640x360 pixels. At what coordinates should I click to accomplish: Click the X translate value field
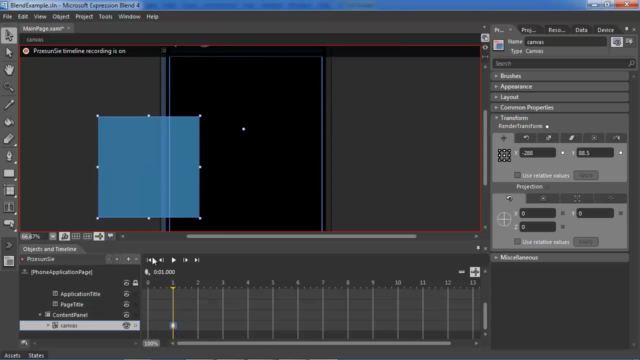click(538, 153)
